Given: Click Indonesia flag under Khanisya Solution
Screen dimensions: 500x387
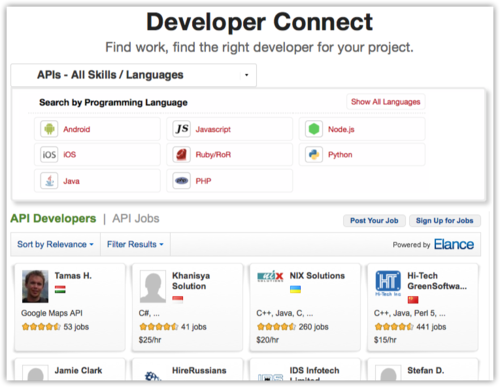Looking at the screenshot, I should click(x=178, y=300).
